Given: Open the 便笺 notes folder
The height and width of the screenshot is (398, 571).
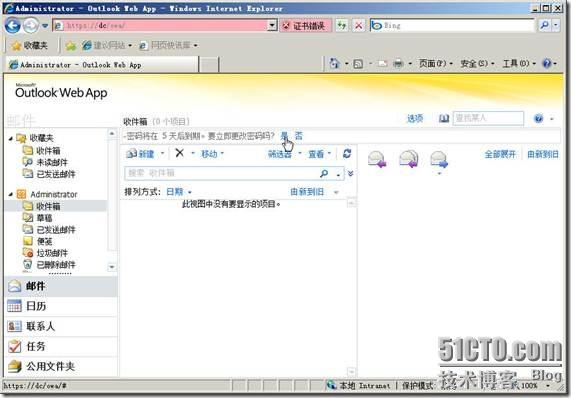Looking at the screenshot, I should [x=38, y=241].
